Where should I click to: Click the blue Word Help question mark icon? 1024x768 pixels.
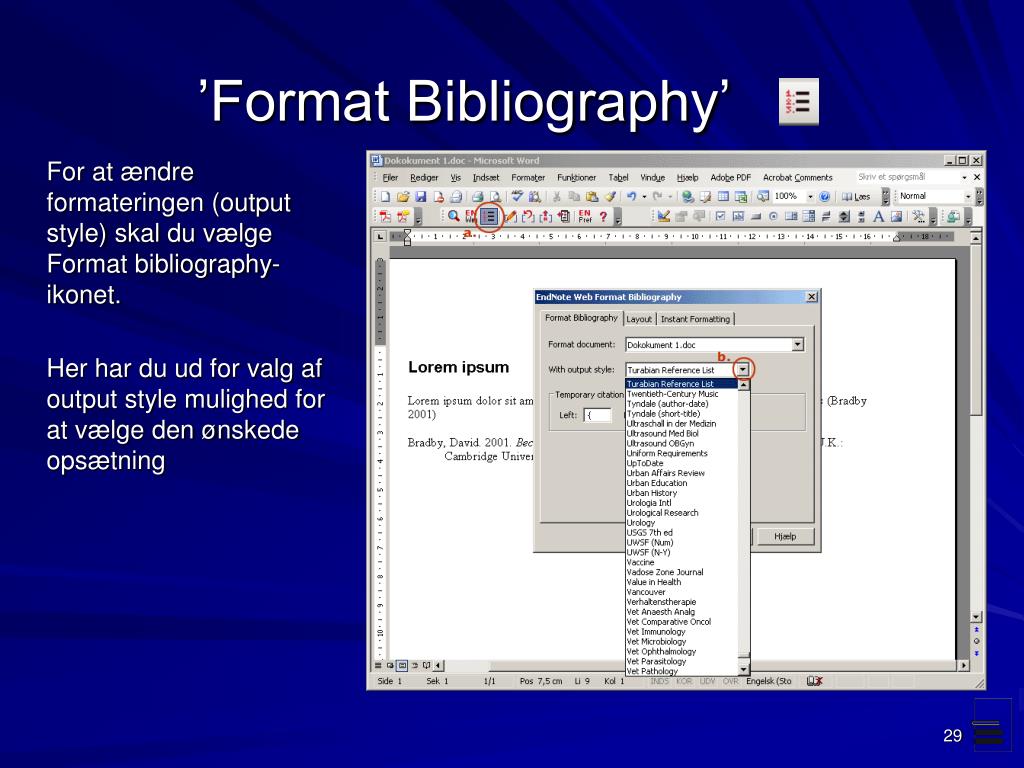[x=825, y=196]
